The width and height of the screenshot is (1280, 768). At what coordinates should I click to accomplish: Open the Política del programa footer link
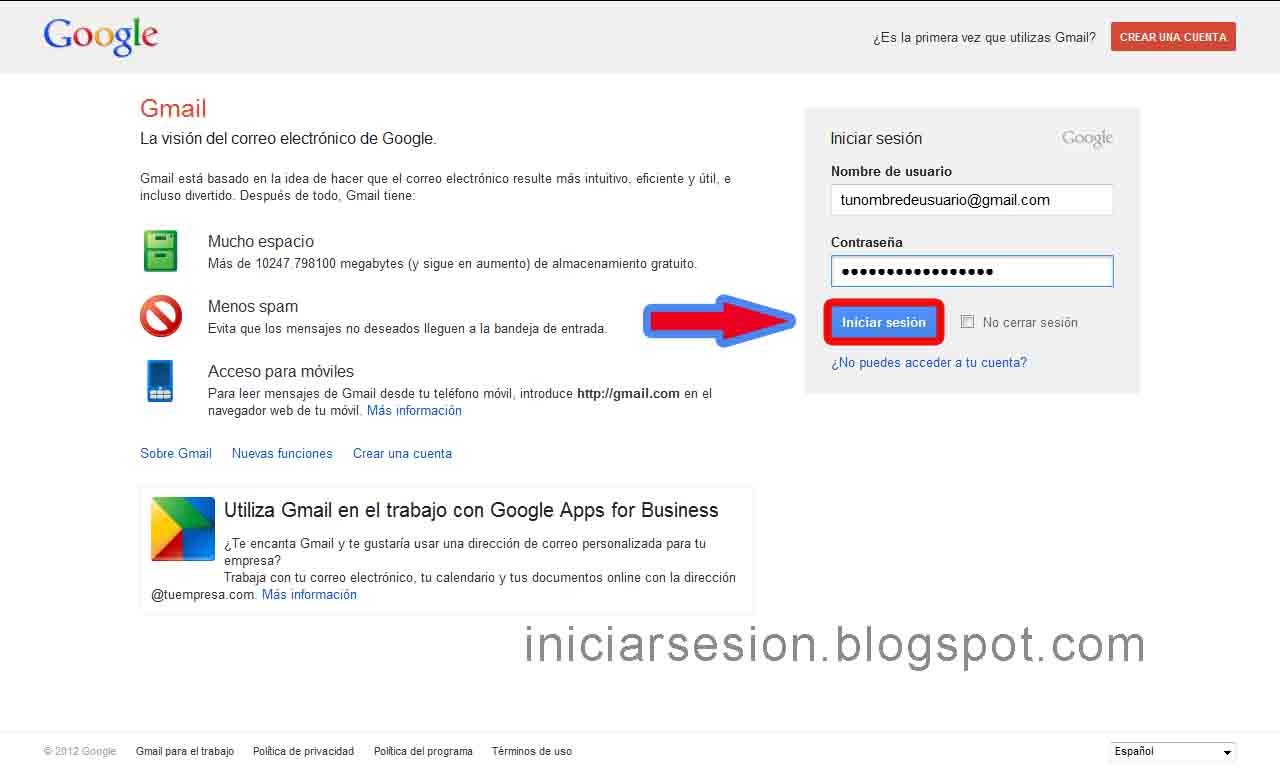(423, 751)
